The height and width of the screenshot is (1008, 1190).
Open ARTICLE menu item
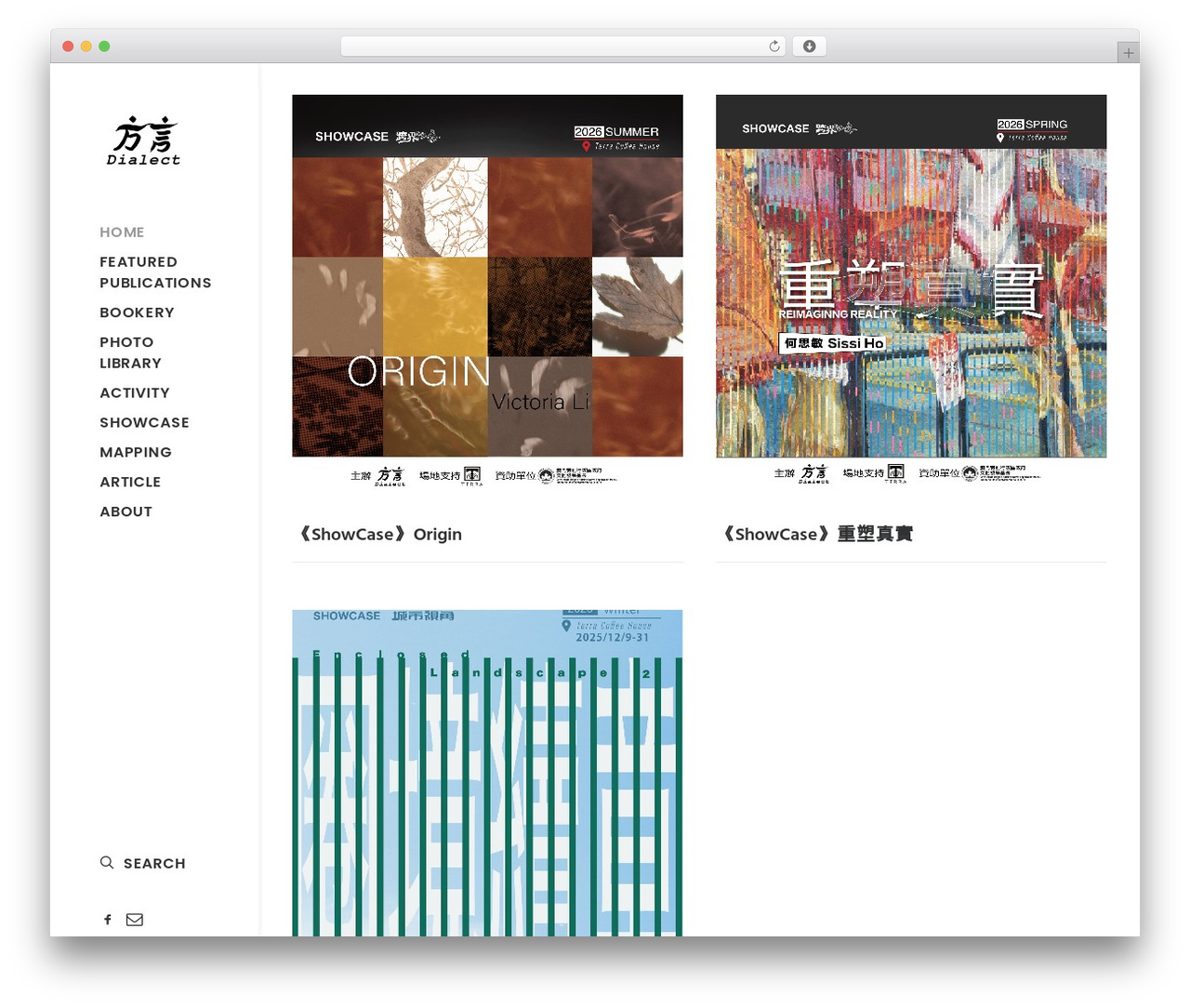click(130, 482)
